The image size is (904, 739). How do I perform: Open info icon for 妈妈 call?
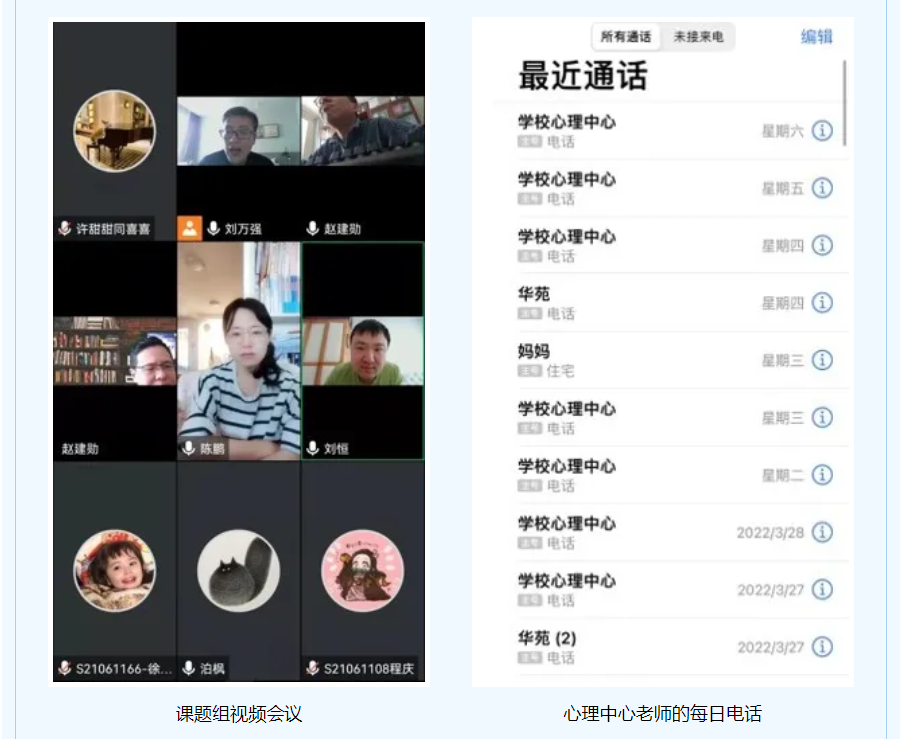822,360
